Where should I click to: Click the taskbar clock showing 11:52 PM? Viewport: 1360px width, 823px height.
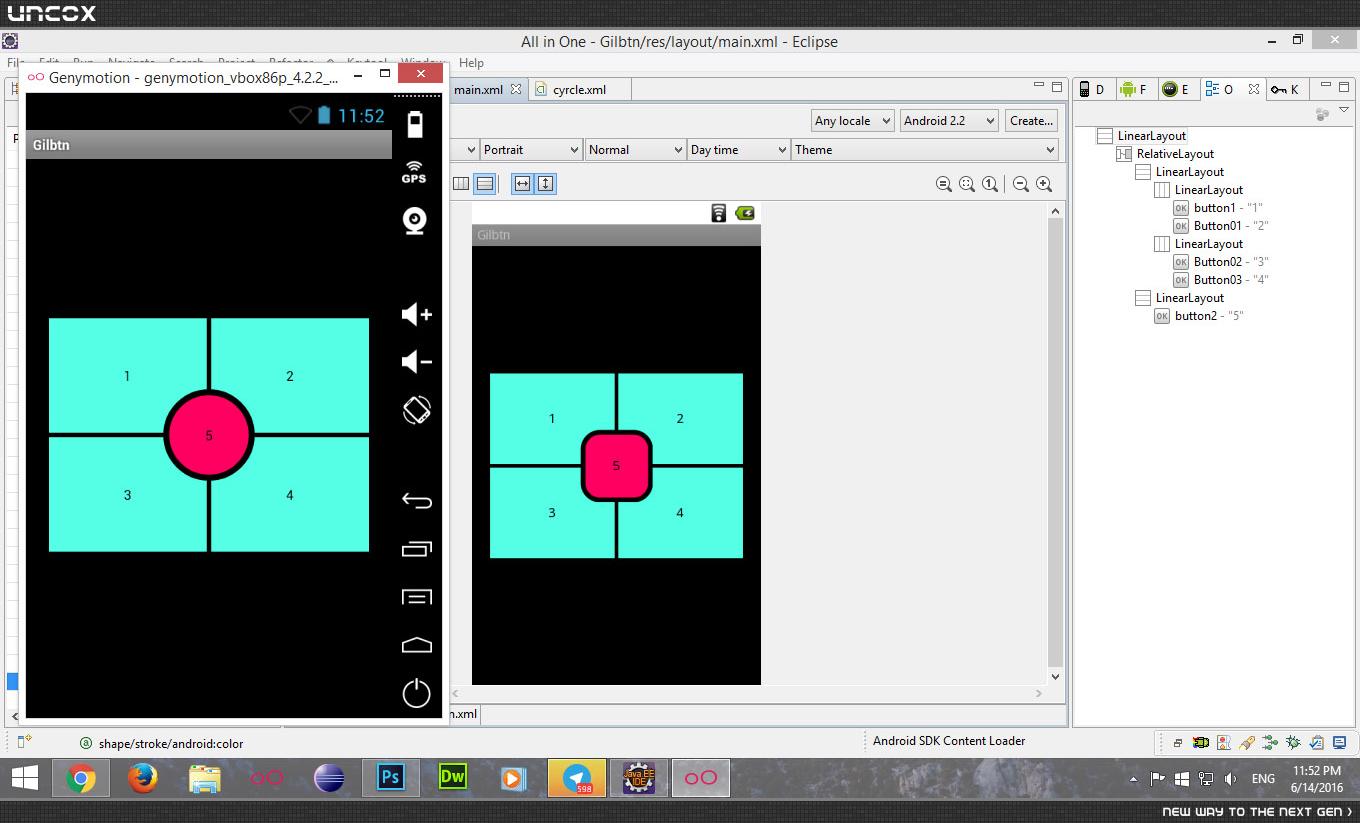click(1316, 779)
